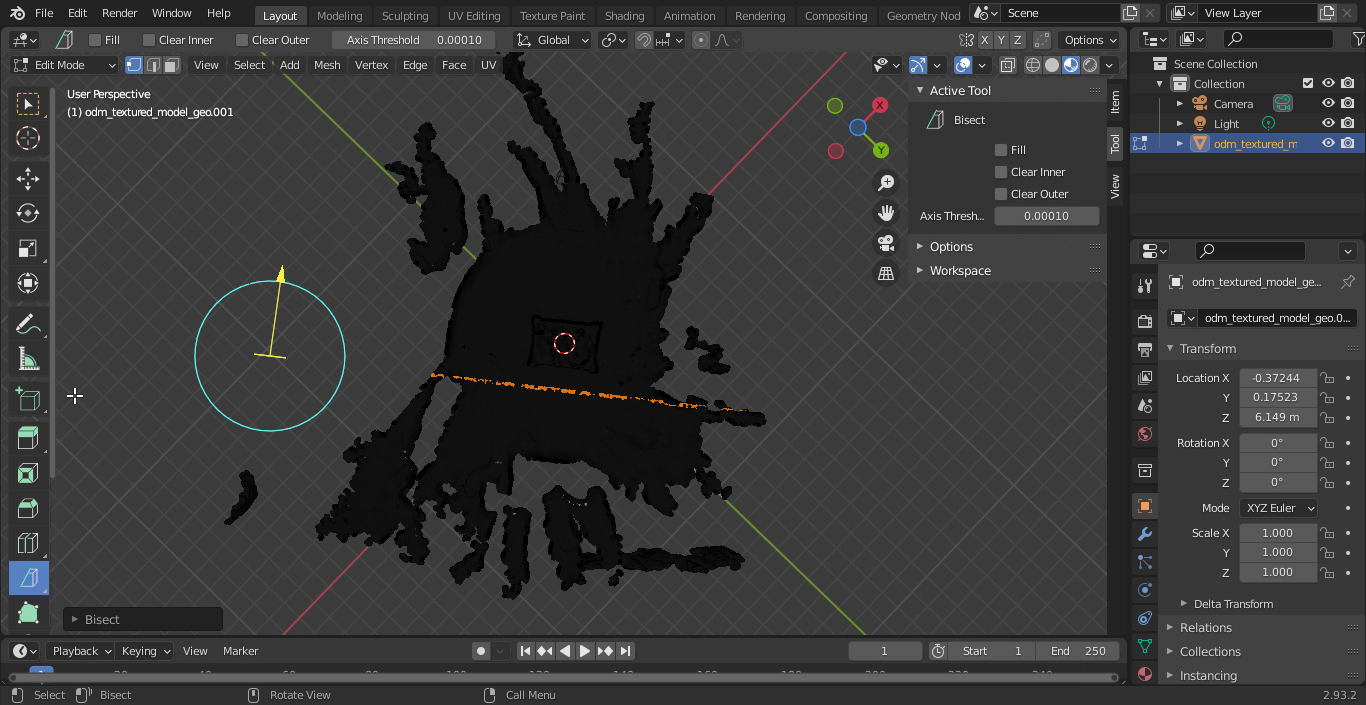Open the Keying popover button

pos(146,651)
